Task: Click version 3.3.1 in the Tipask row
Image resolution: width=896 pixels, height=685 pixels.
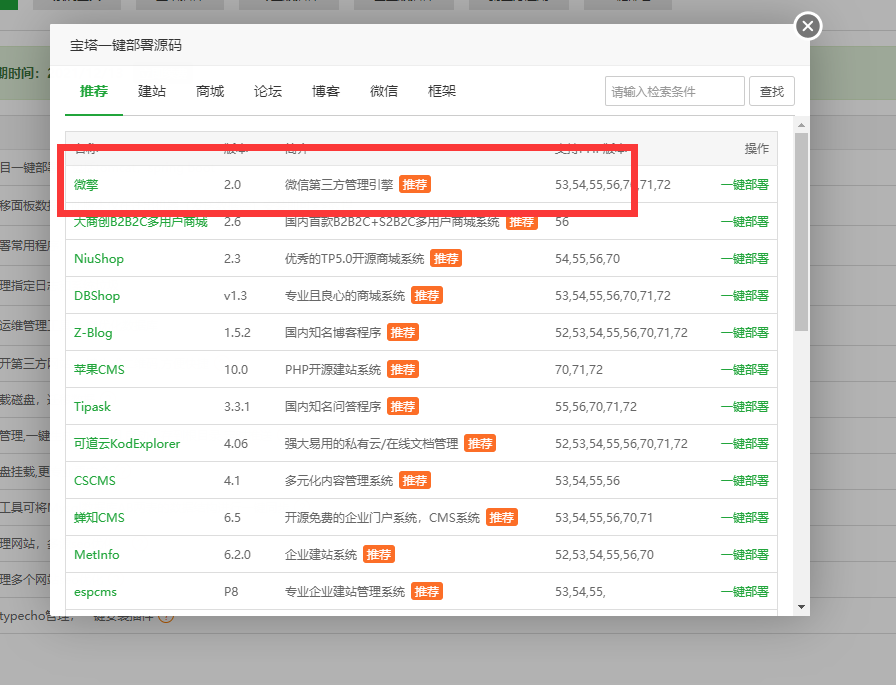Action: (237, 407)
